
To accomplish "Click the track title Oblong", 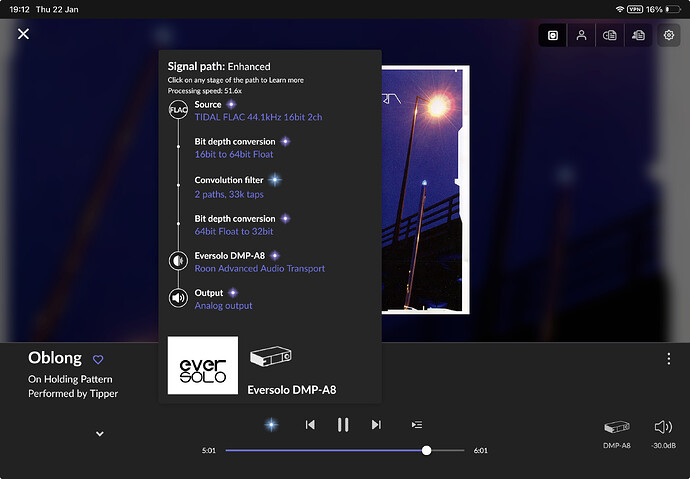I will click(55, 358).
